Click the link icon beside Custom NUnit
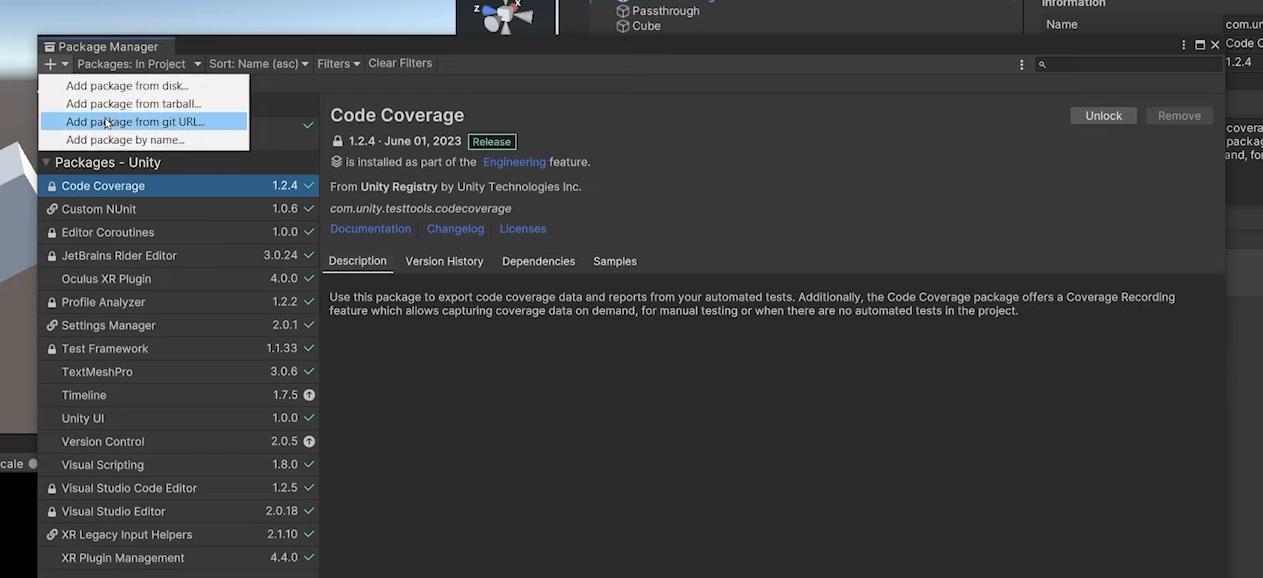The height and width of the screenshot is (578, 1263). coord(52,209)
